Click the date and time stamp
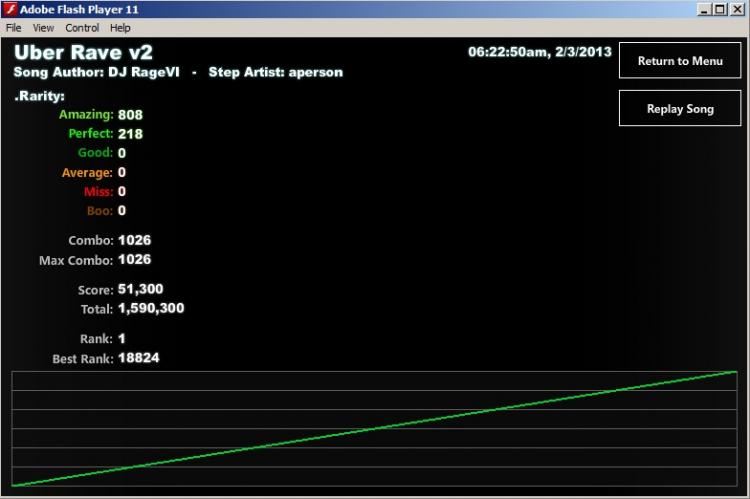 pos(540,52)
